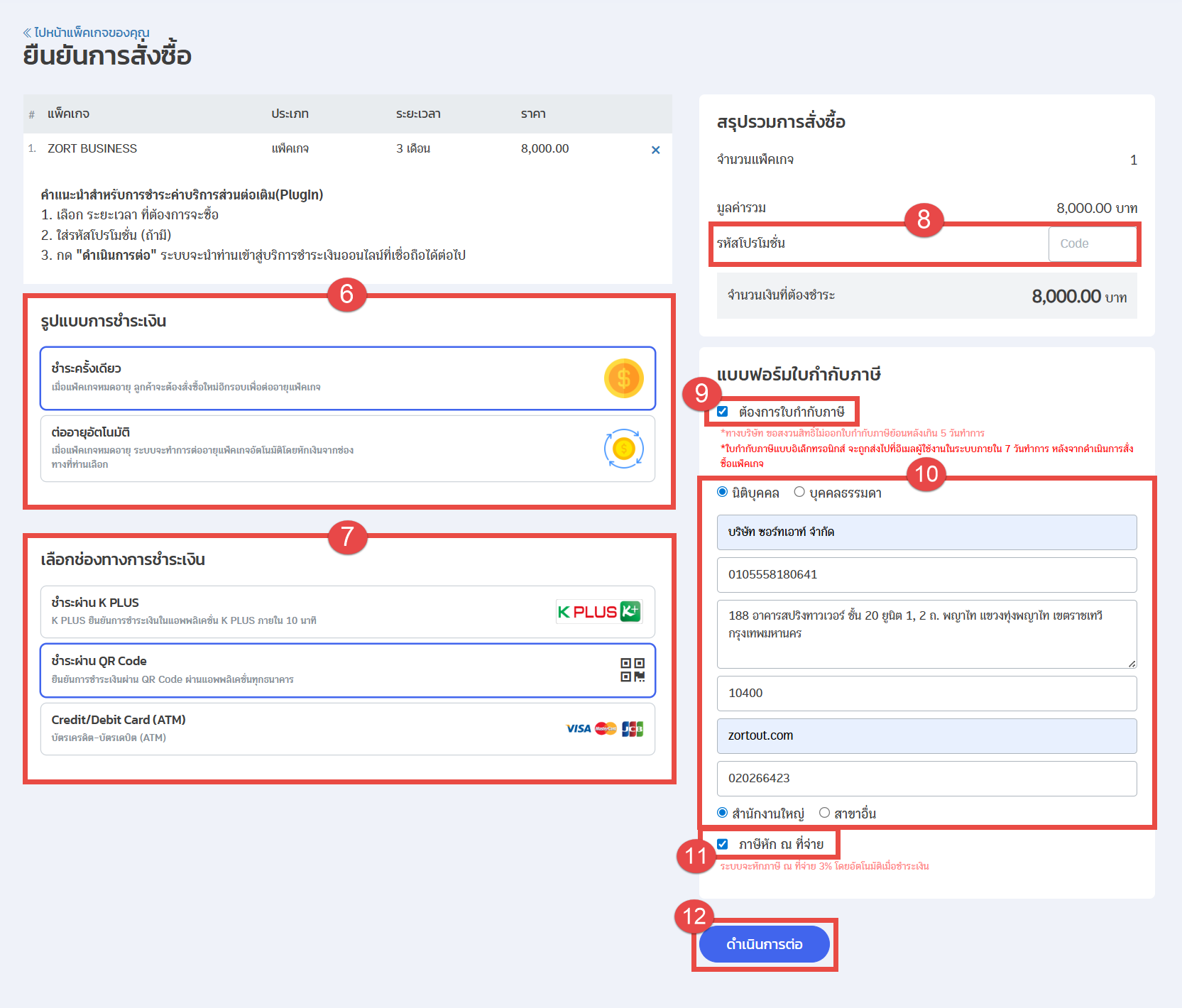This screenshot has height=1008, width=1182.
Task: Toggle the ต้องการใบกำกับภาษี checkbox
Action: 723,412
